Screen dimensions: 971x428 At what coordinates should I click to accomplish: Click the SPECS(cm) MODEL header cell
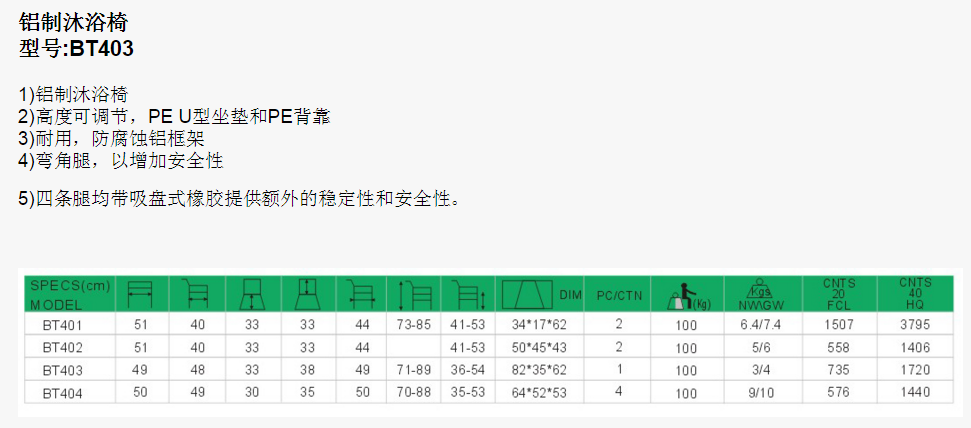(x=68, y=294)
